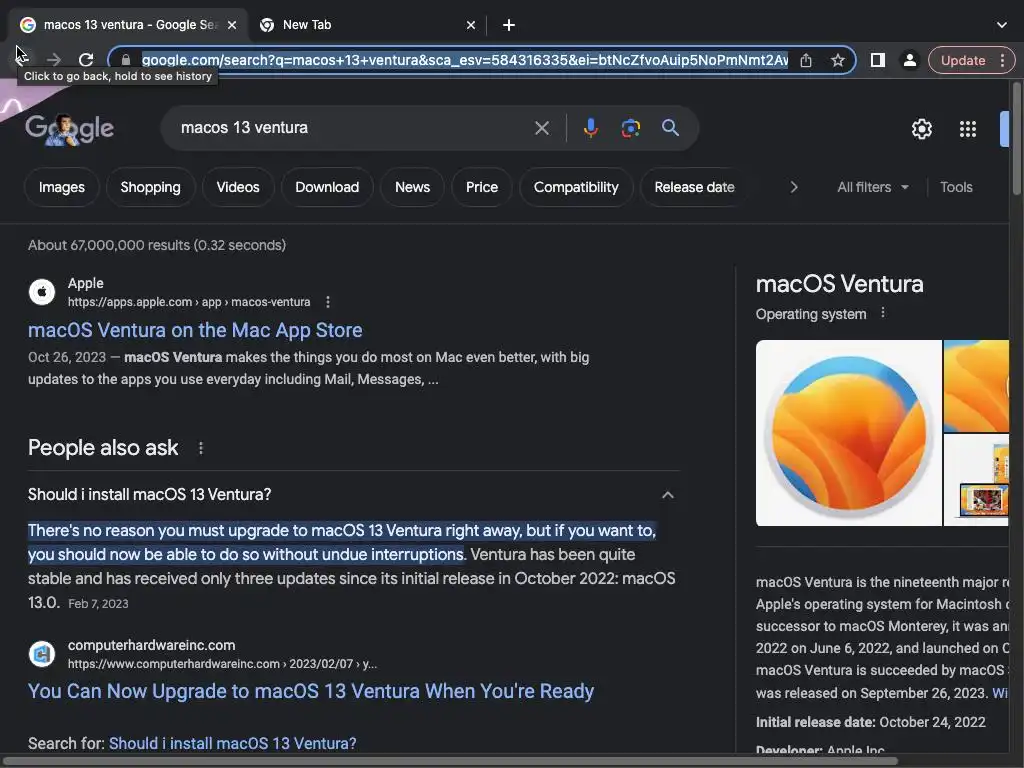Filter results by Videos
The width and height of the screenshot is (1024, 768).
pos(238,187)
